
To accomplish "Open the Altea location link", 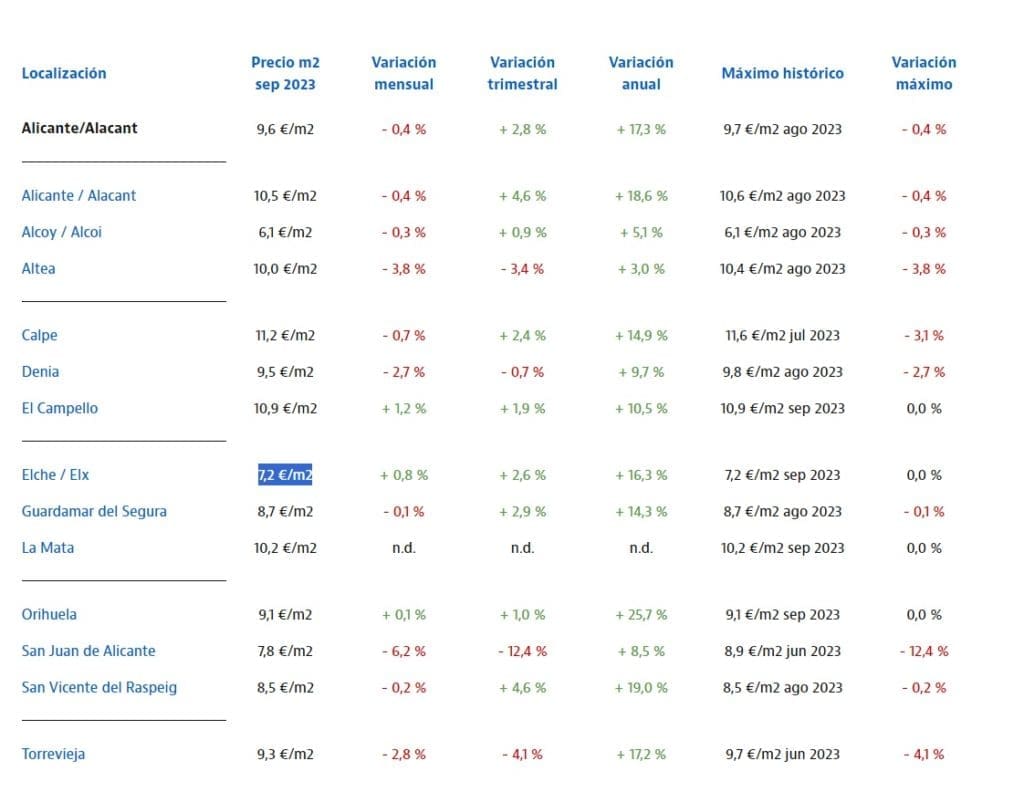I will coord(39,269).
